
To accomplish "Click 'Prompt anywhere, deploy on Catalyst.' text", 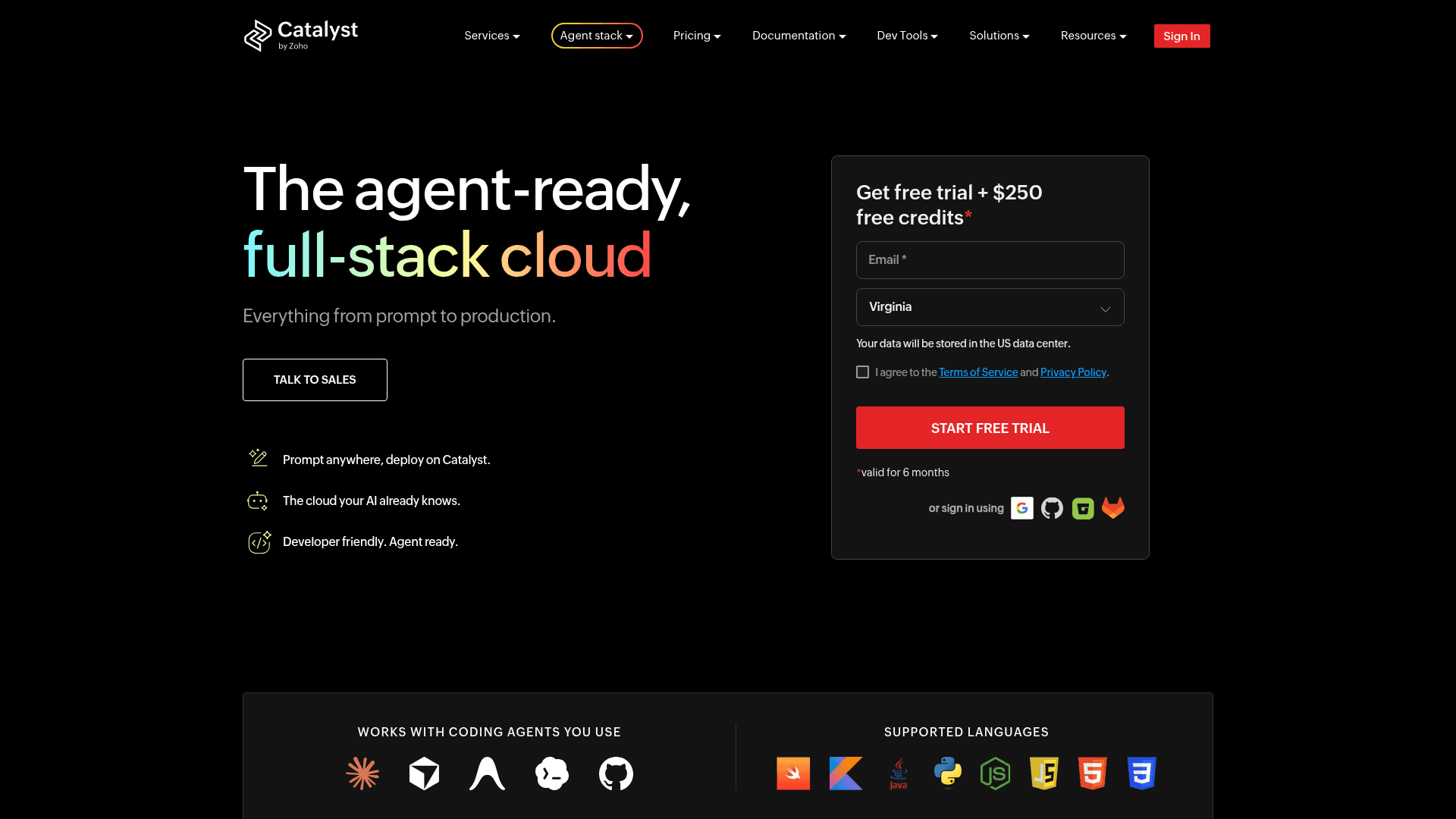I will tap(387, 460).
